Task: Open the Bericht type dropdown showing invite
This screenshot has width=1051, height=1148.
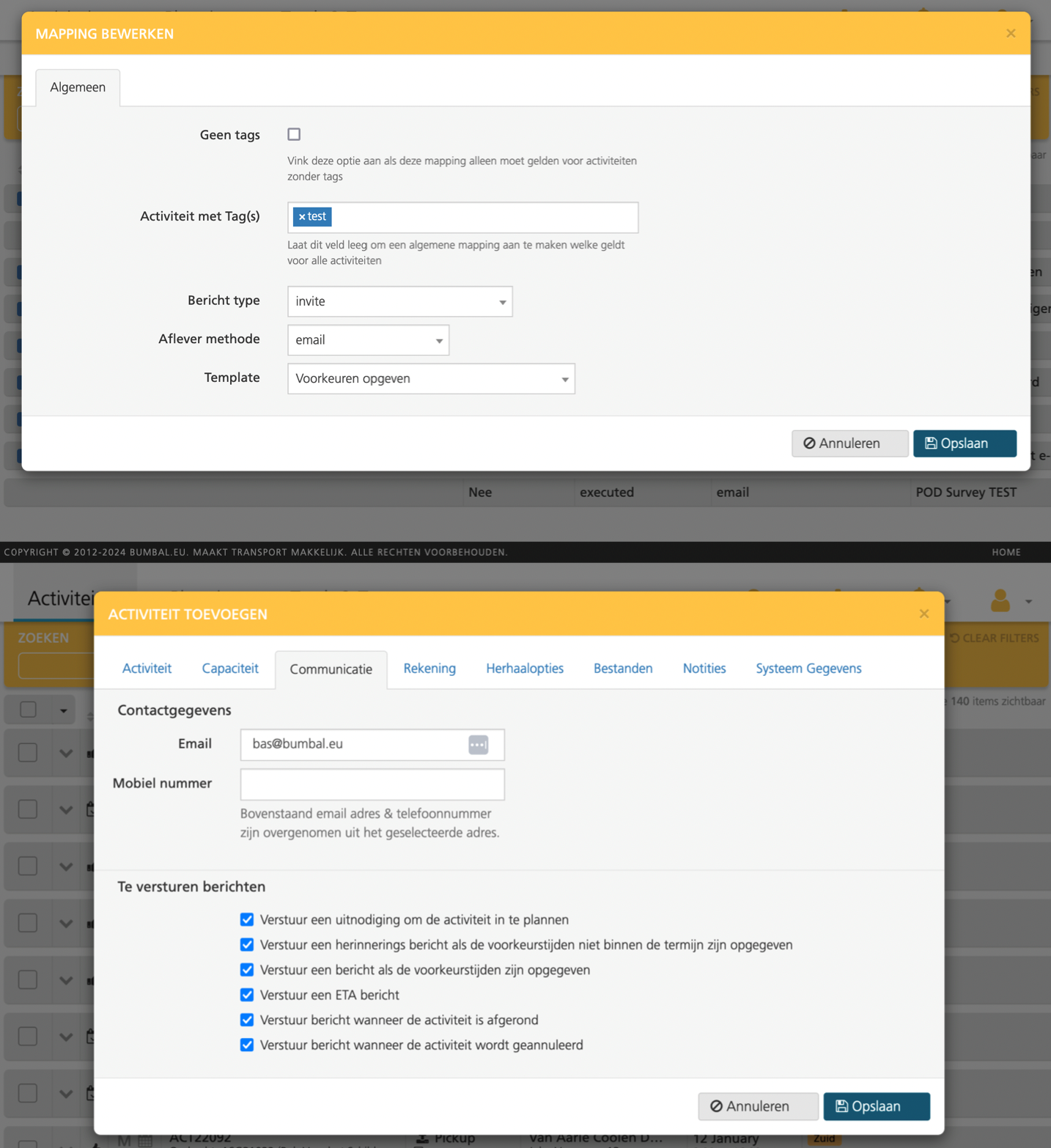Action: tap(399, 301)
